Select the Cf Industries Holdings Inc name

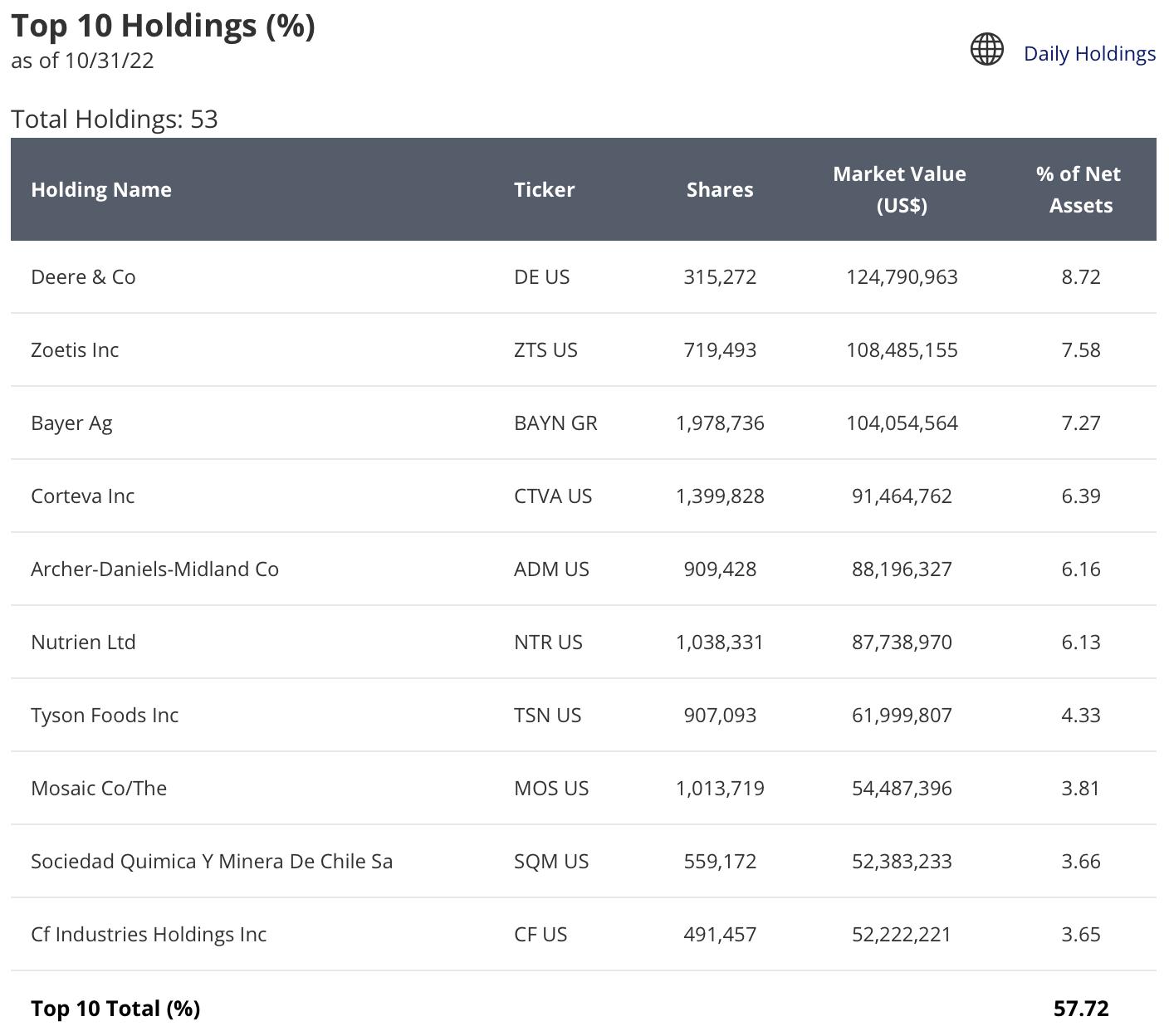[x=149, y=934]
